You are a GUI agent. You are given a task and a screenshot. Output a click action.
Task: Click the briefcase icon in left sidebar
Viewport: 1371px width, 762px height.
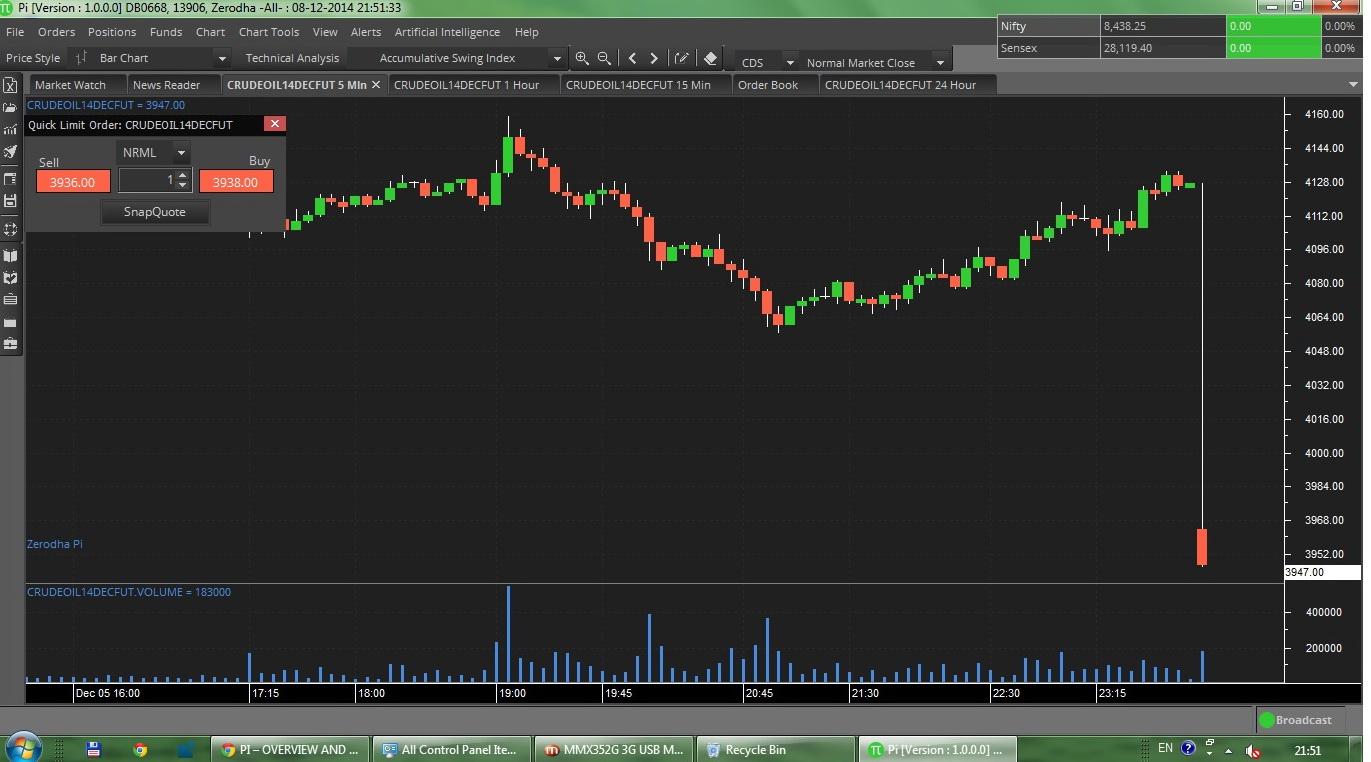pyautogui.click(x=10, y=344)
